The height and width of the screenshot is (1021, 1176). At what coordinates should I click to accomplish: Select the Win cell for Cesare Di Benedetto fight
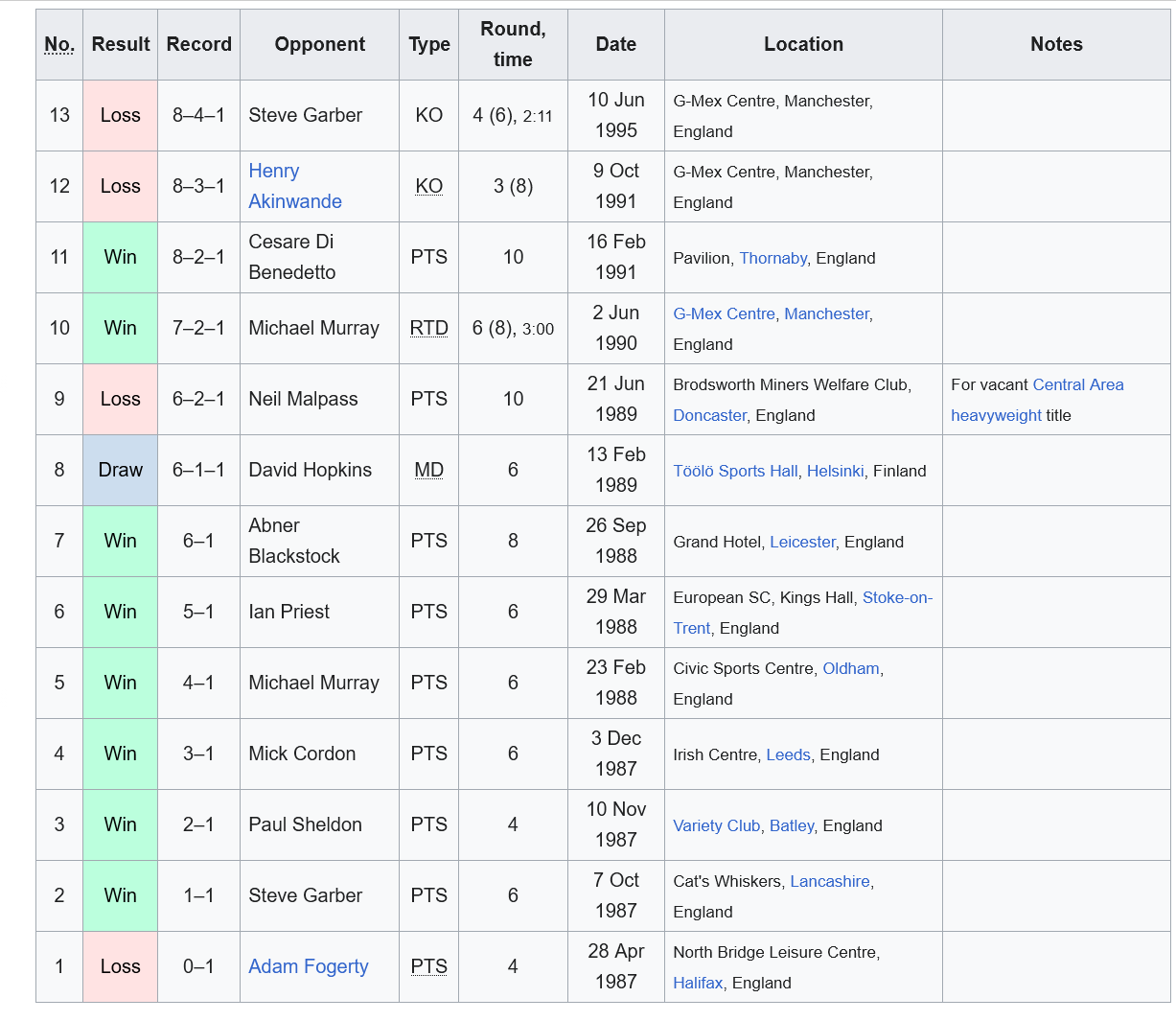pos(121,257)
